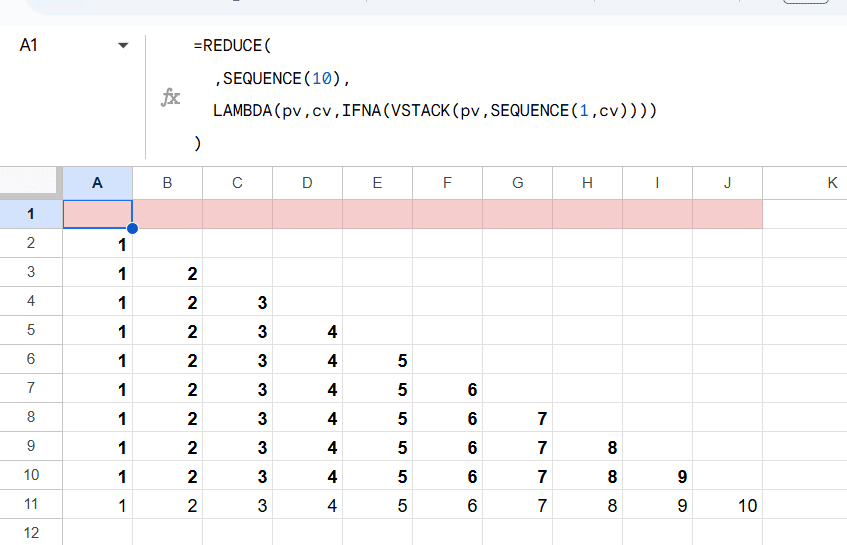Select the column G header
Image resolution: width=847 pixels, height=545 pixels.
point(517,182)
